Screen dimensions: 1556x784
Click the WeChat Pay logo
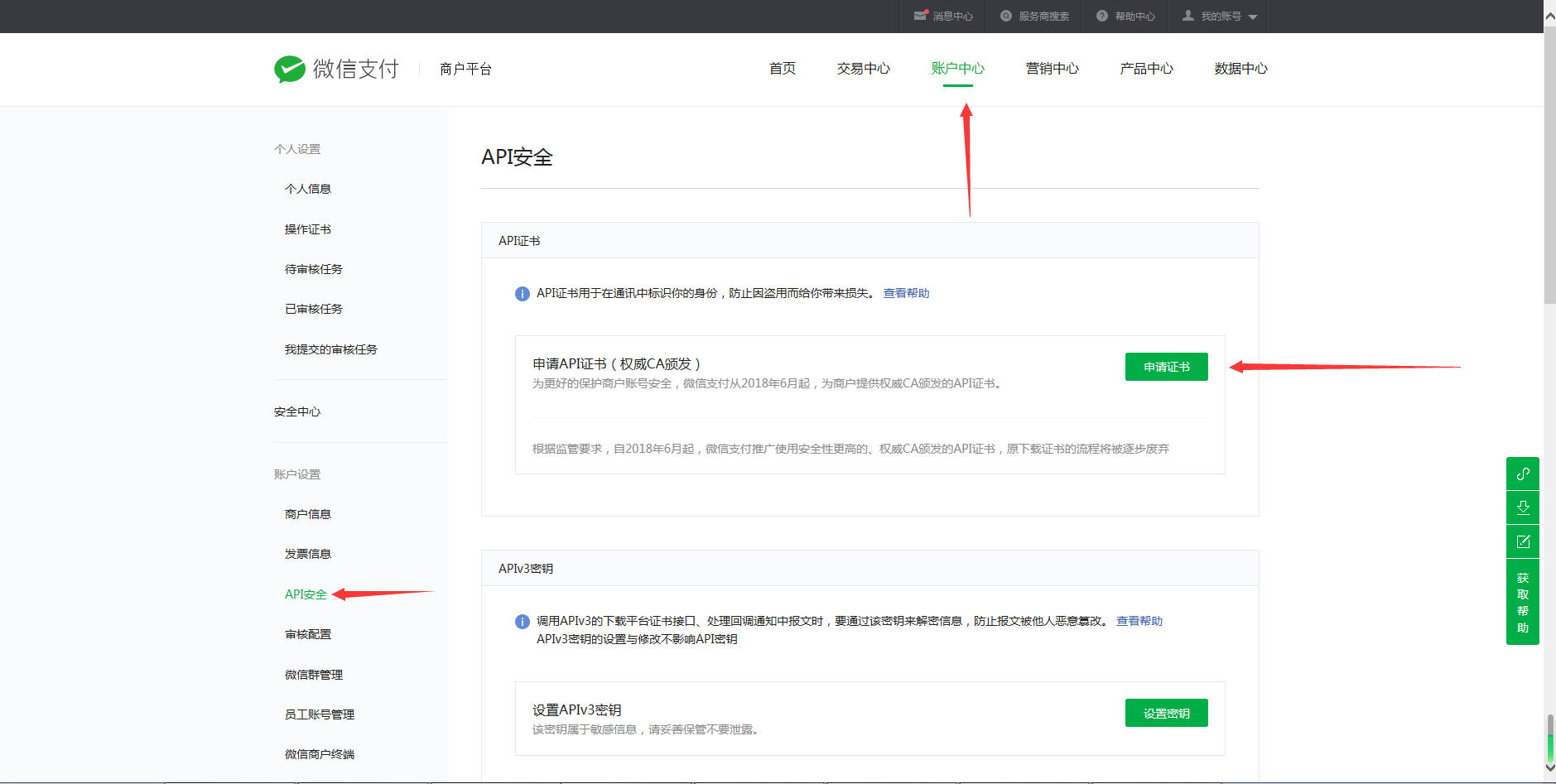[336, 69]
